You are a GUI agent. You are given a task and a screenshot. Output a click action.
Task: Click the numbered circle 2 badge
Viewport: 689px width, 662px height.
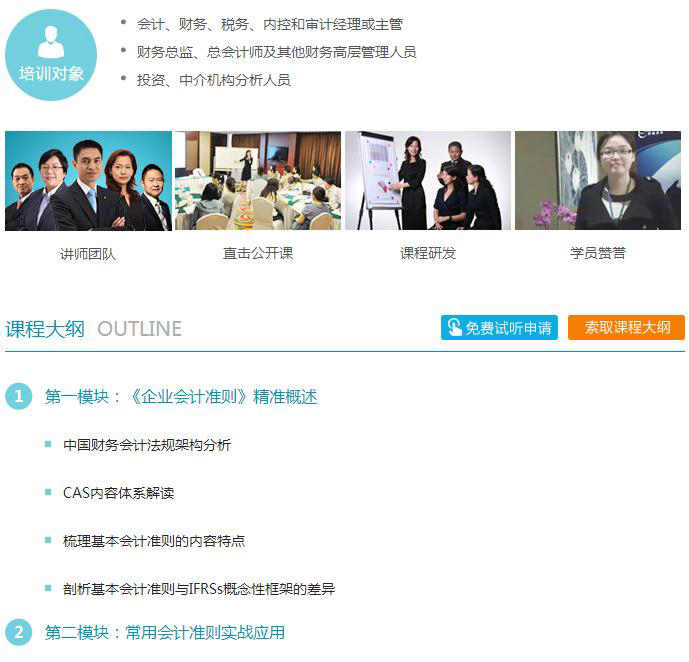coord(18,632)
